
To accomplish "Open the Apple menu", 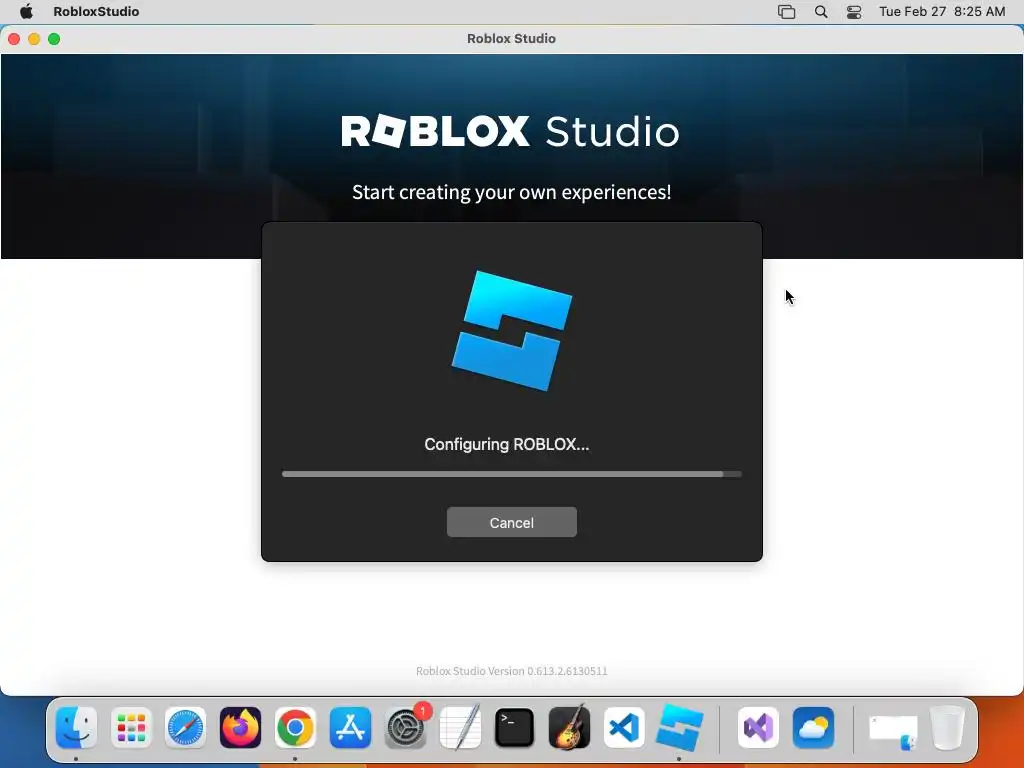I will (26, 11).
